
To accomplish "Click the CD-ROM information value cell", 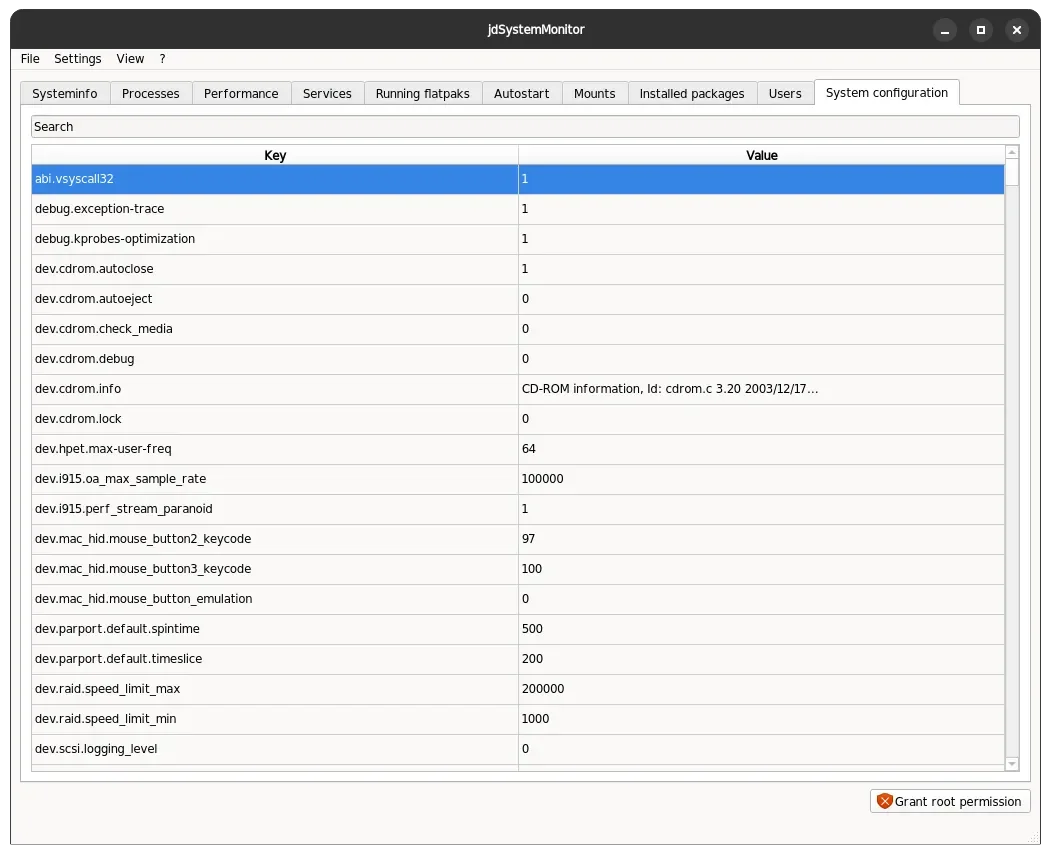I will (x=761, y=389).
